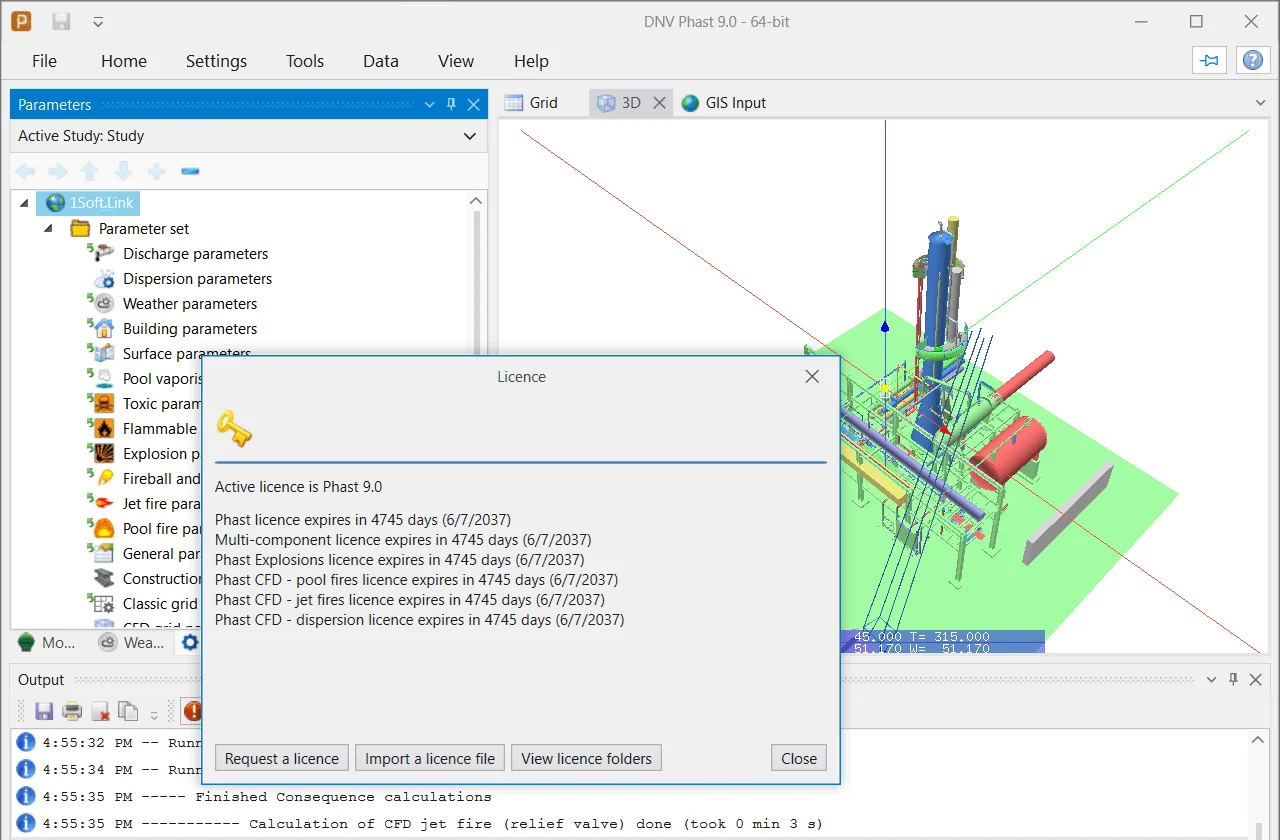This screenshot has height=840, width=1280.
Task: Click View licence folders button
Action: 586,758
